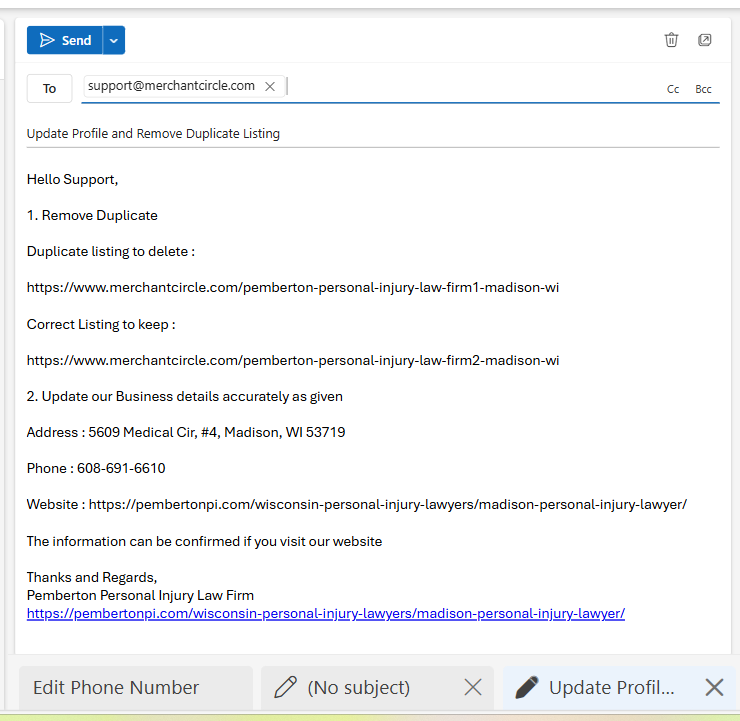Click the "Thanks and Regards," line
740x721 pixels.
click(x=92, y=577)
